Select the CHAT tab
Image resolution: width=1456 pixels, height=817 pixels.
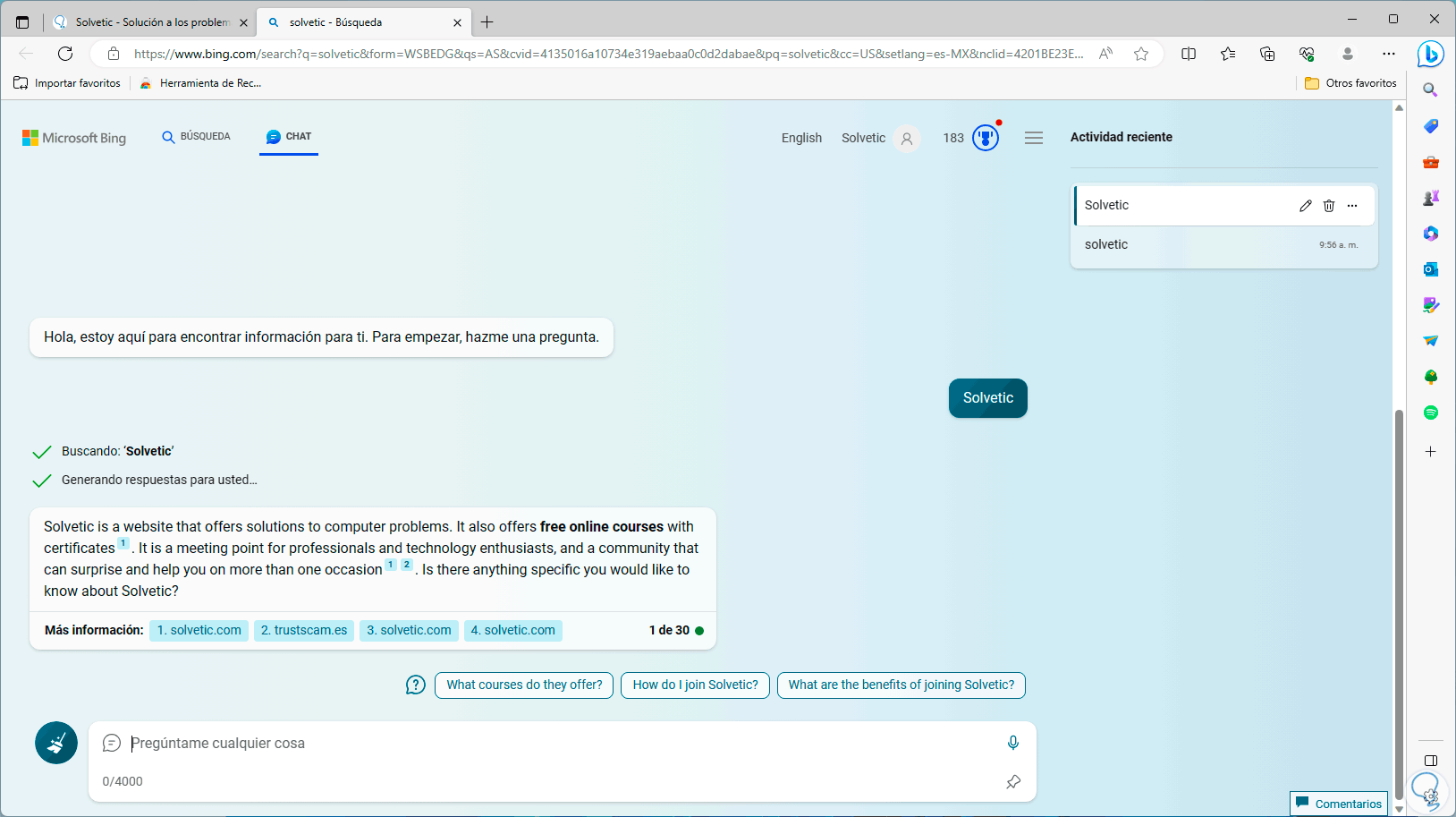(x=289, y=137)
